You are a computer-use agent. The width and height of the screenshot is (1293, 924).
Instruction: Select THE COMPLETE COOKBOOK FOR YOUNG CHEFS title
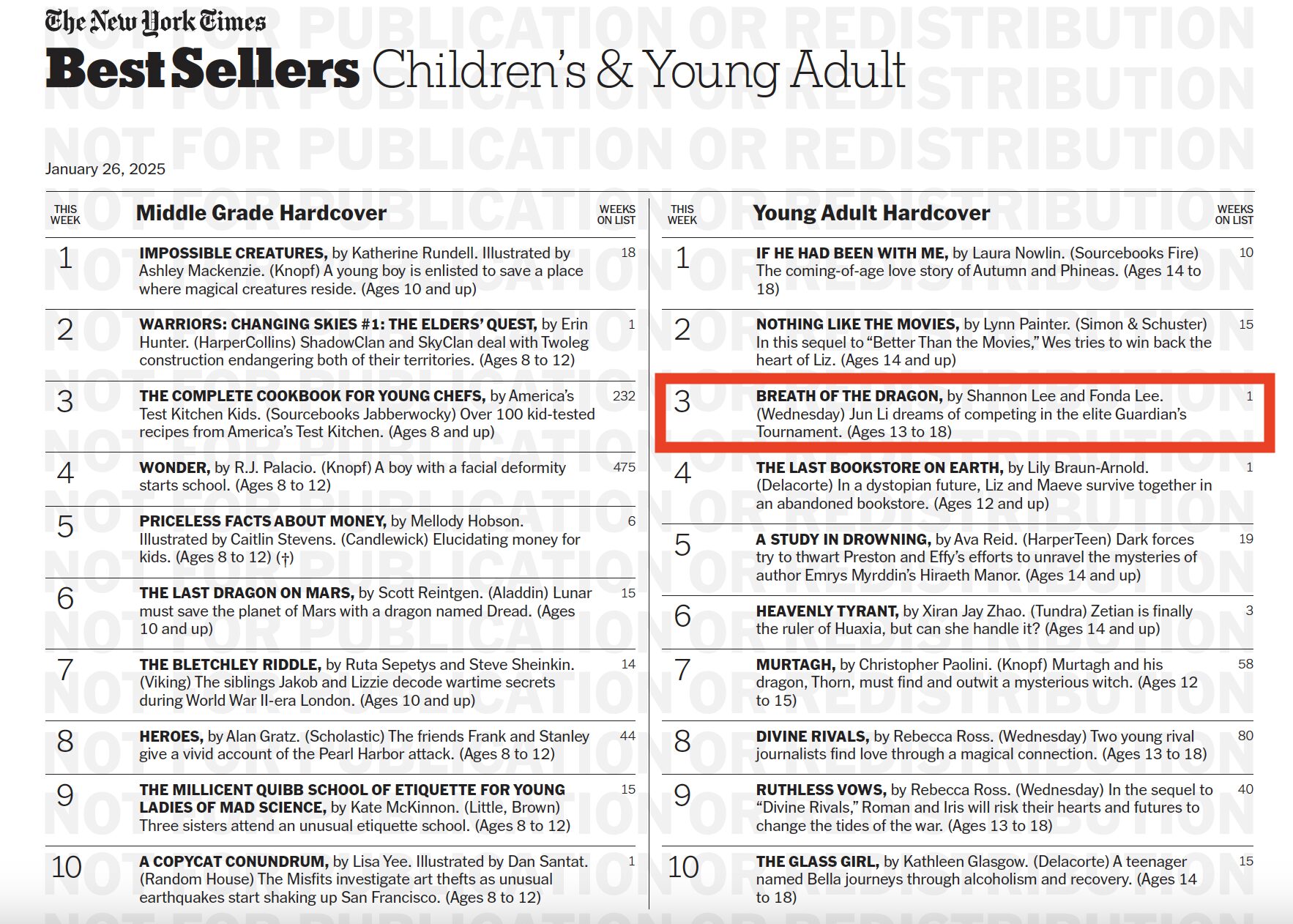[x=313, y=396]
